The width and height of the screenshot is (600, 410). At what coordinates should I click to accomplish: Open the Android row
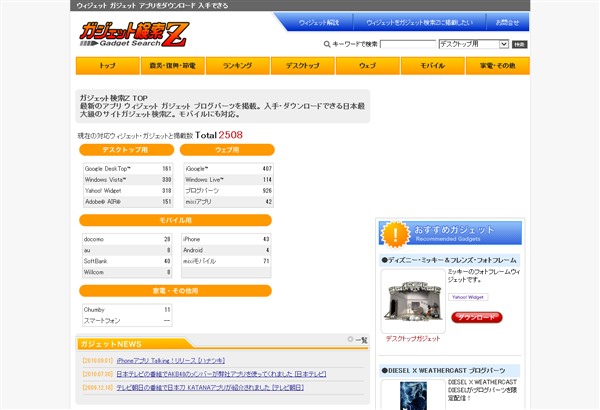tap(226, 250)
